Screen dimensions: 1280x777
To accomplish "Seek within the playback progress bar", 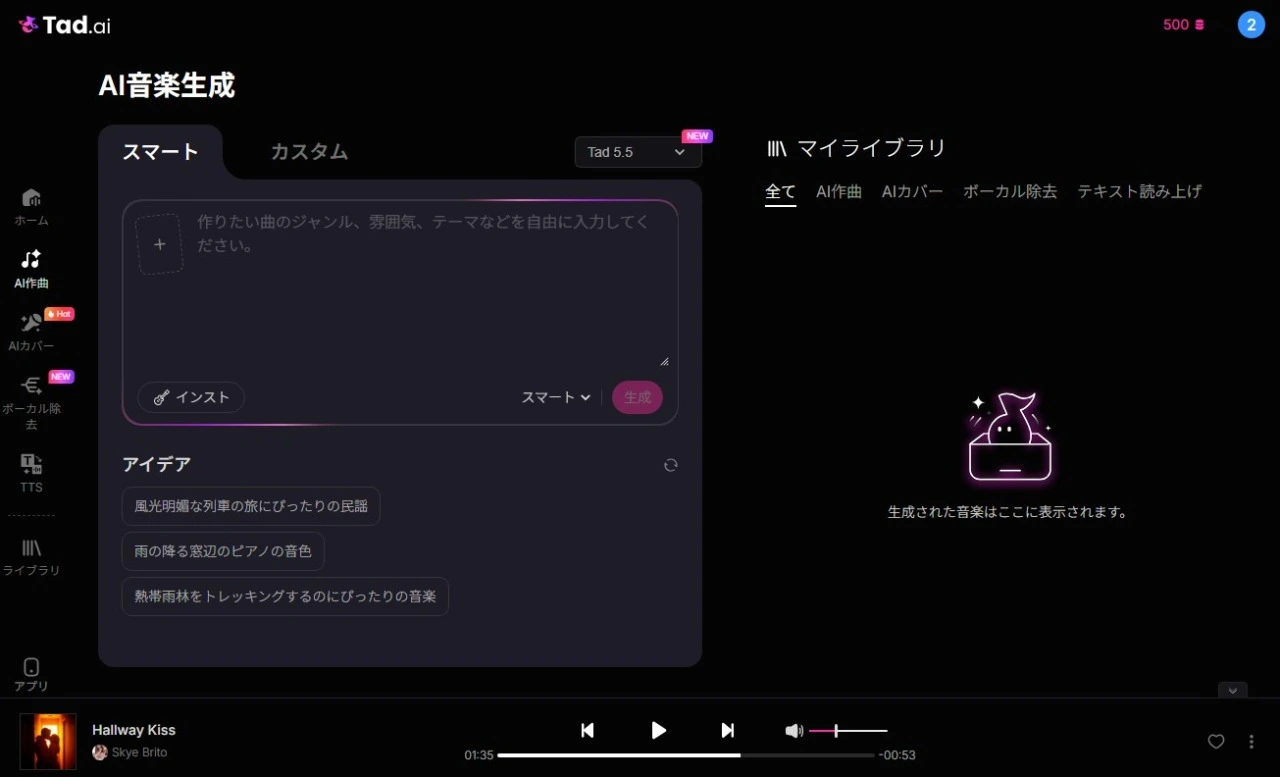I will [685, 755].
